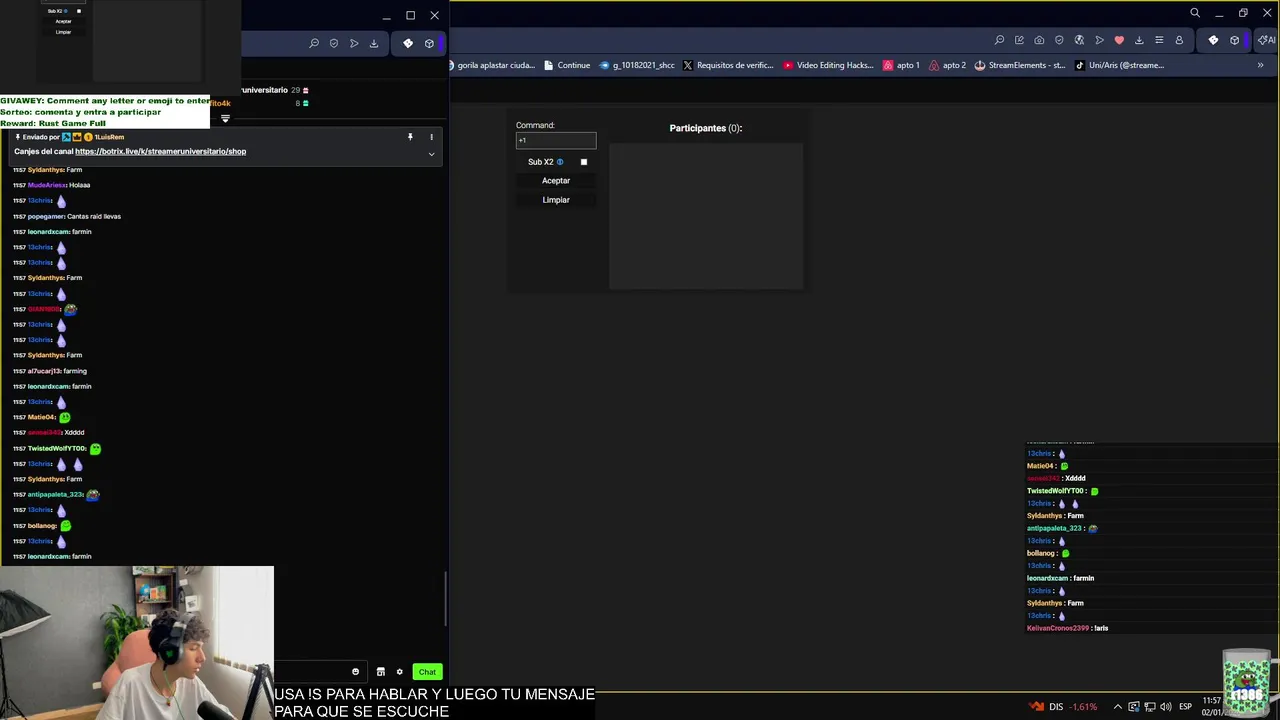The width and height of the screenshot is (1280, 720).
Task: Click the camera snapshot icon in the right browser toolbar
Action: 1039,40
